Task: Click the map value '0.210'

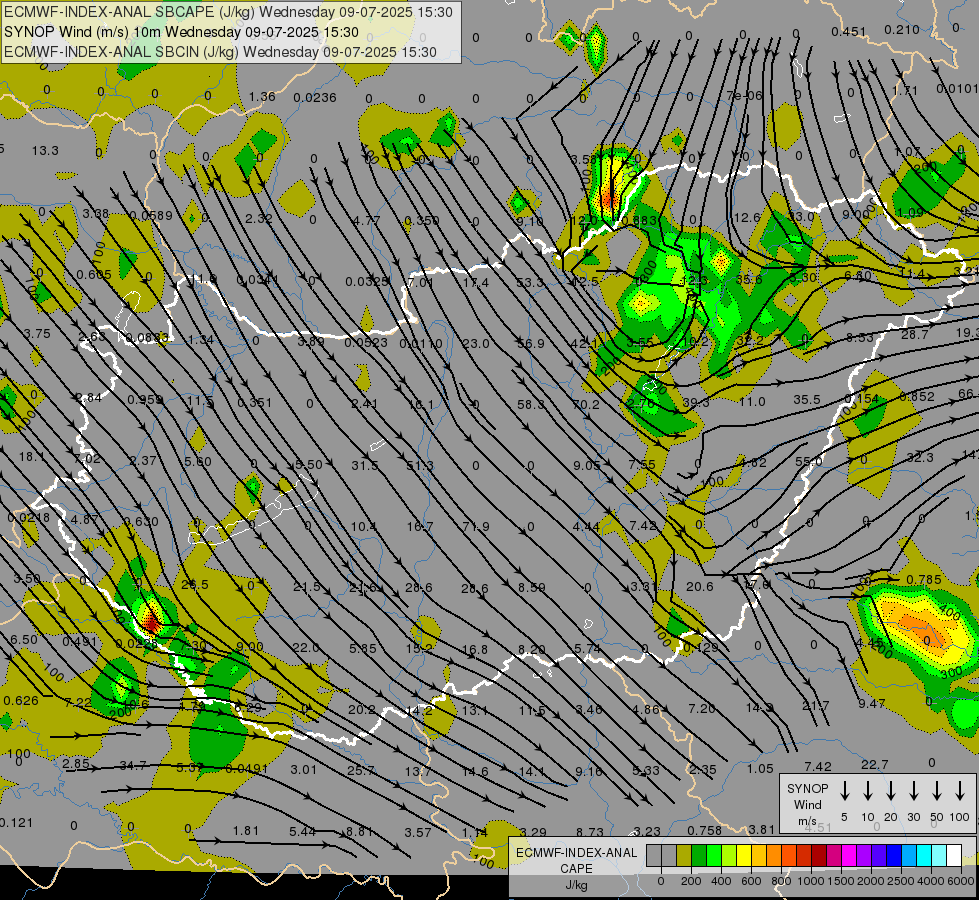Action: [x=902, y=29]
